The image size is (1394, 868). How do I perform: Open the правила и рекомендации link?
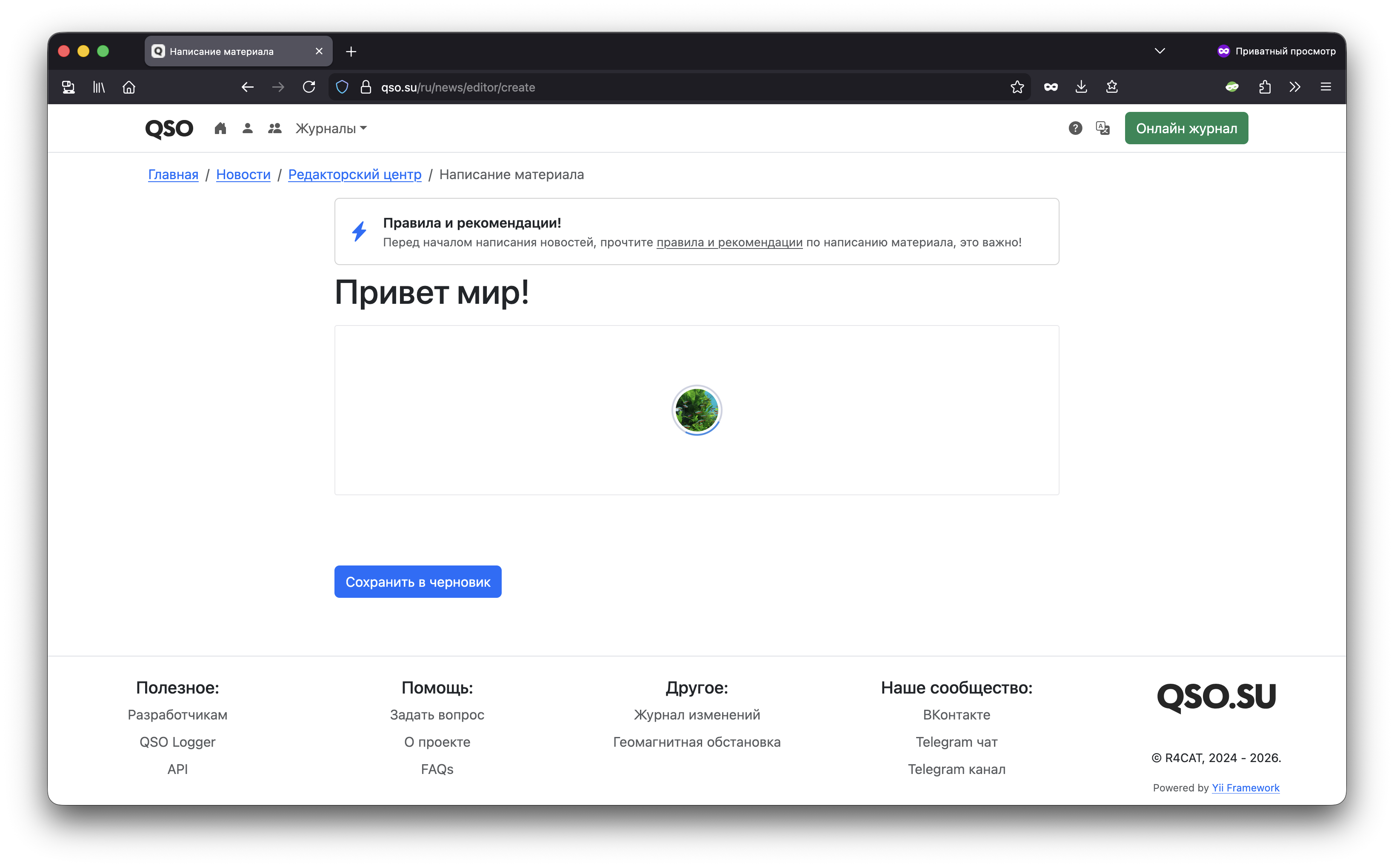[x=729, y=242]
